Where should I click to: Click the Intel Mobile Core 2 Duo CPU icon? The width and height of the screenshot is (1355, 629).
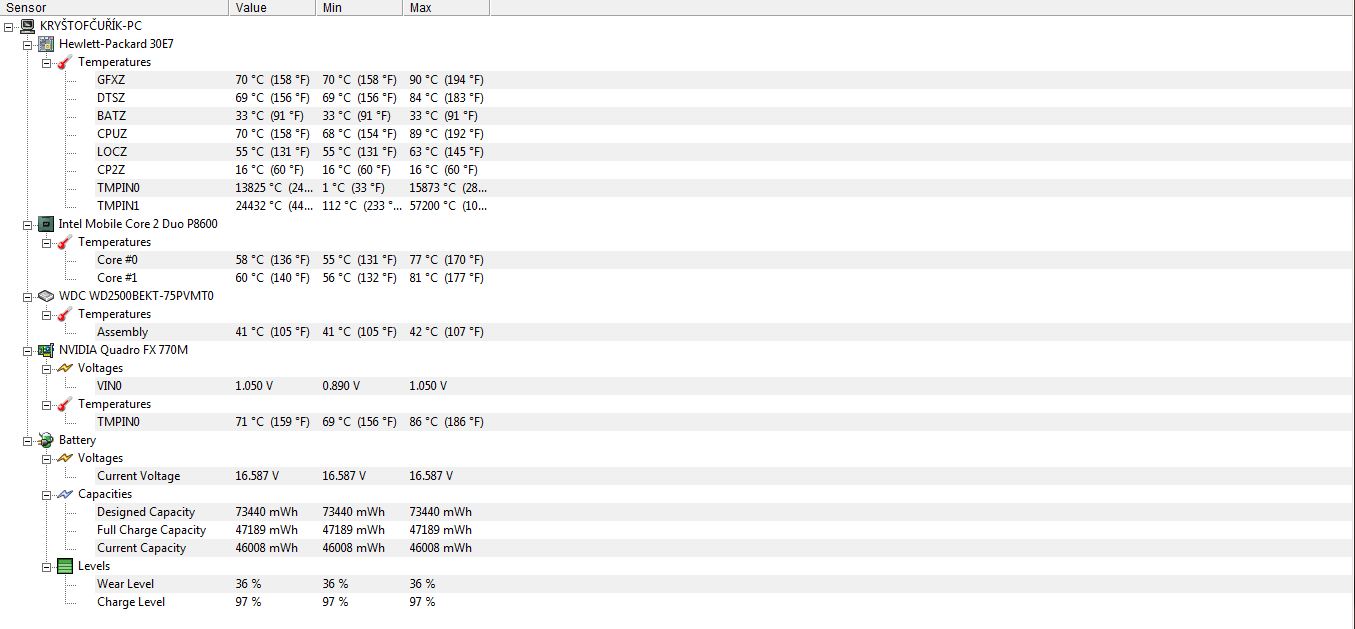[45, 224]
